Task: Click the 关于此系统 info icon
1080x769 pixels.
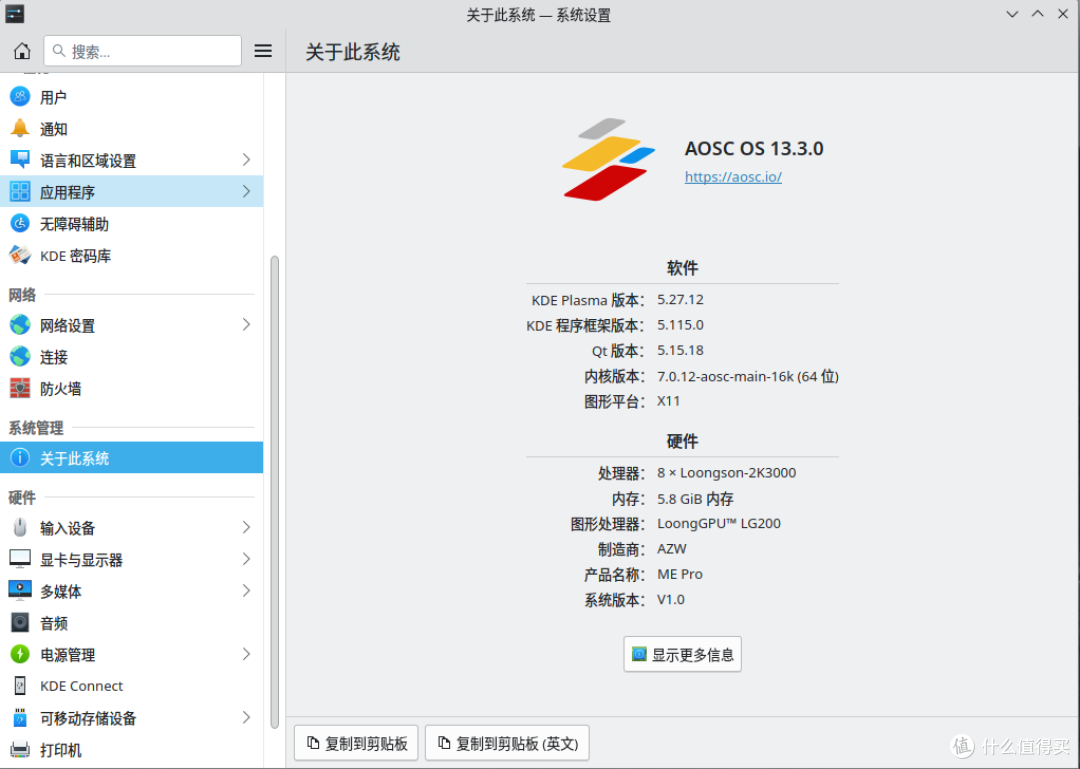Action: pos(20,458)
